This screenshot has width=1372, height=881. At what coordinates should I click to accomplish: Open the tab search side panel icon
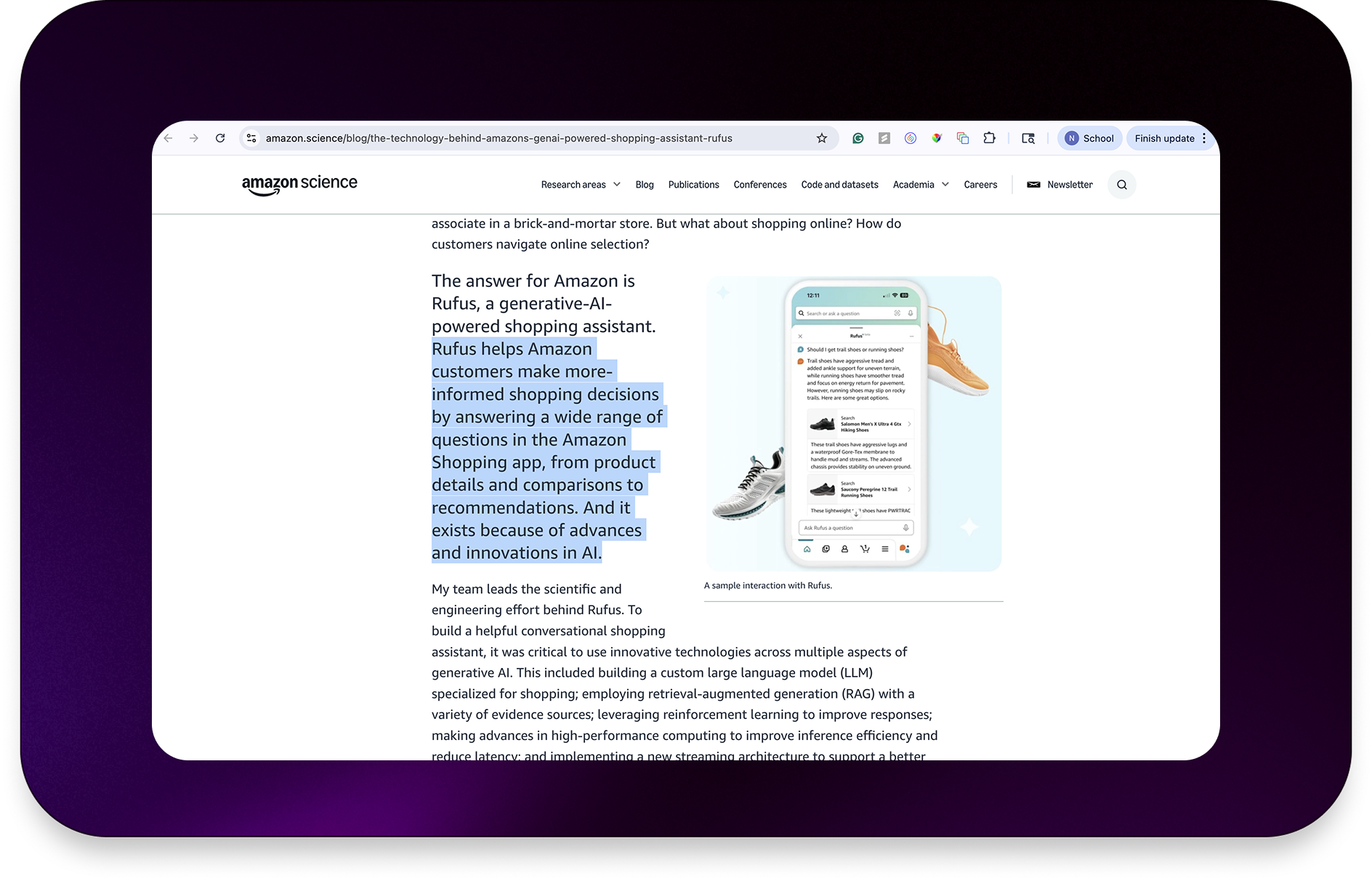coord(1028,138)
